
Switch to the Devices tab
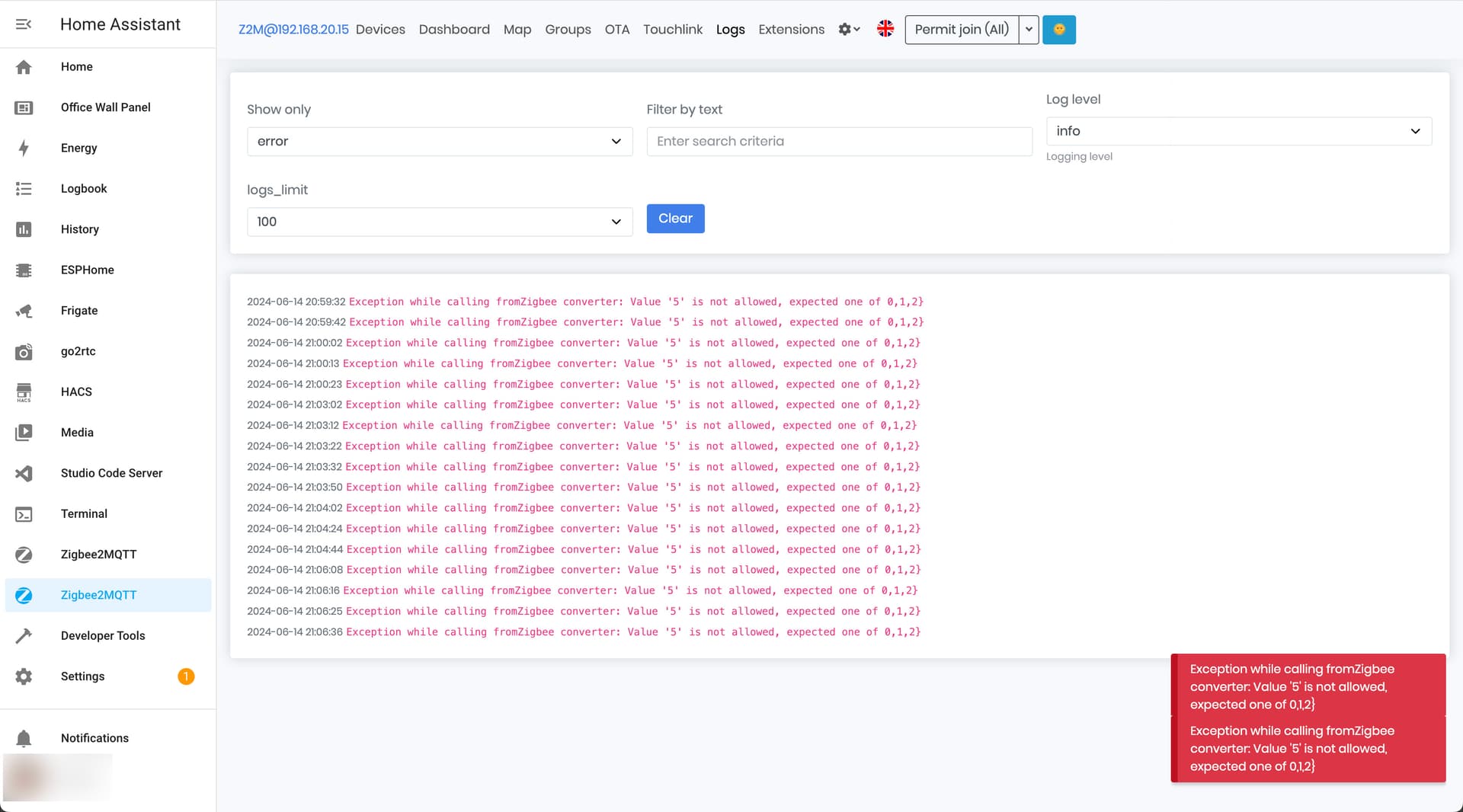(380, 29)
